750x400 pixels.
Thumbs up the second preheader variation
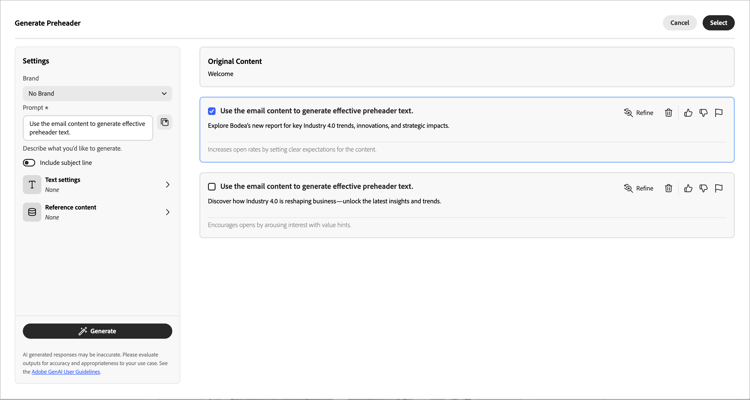688,188
